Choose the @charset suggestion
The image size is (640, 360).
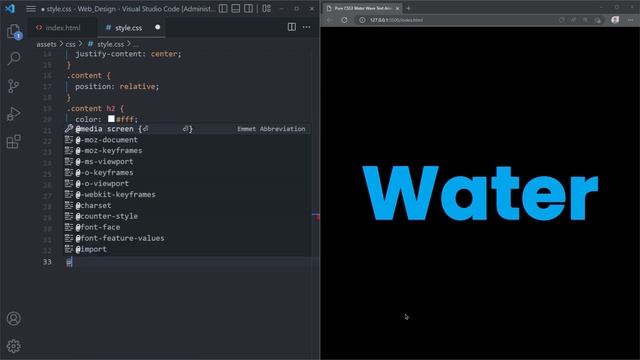(x=187, y=205)
